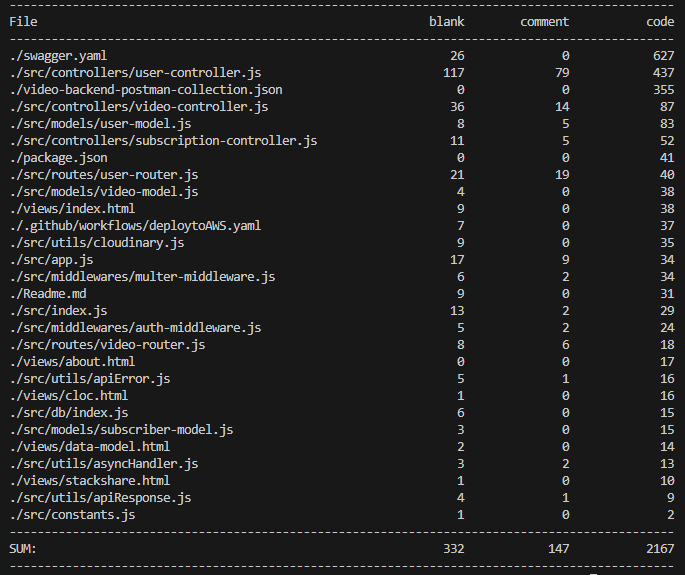Image resolution: width=685 pixels, height=575 pixels.
Task: Open the auth-middleware.js file path
Action: pyautogui.click(x=135, y=327)
